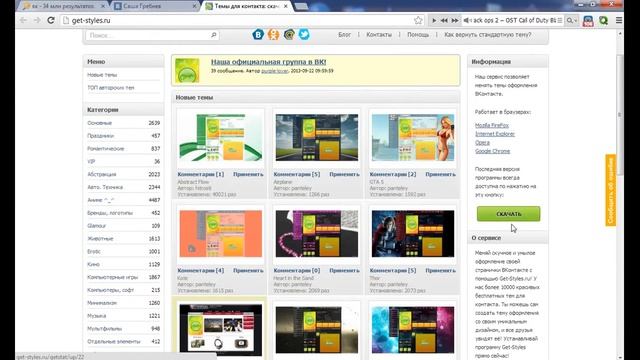
Task: Open the Mozilla Firefox link
Action: (x=492, y=125)
